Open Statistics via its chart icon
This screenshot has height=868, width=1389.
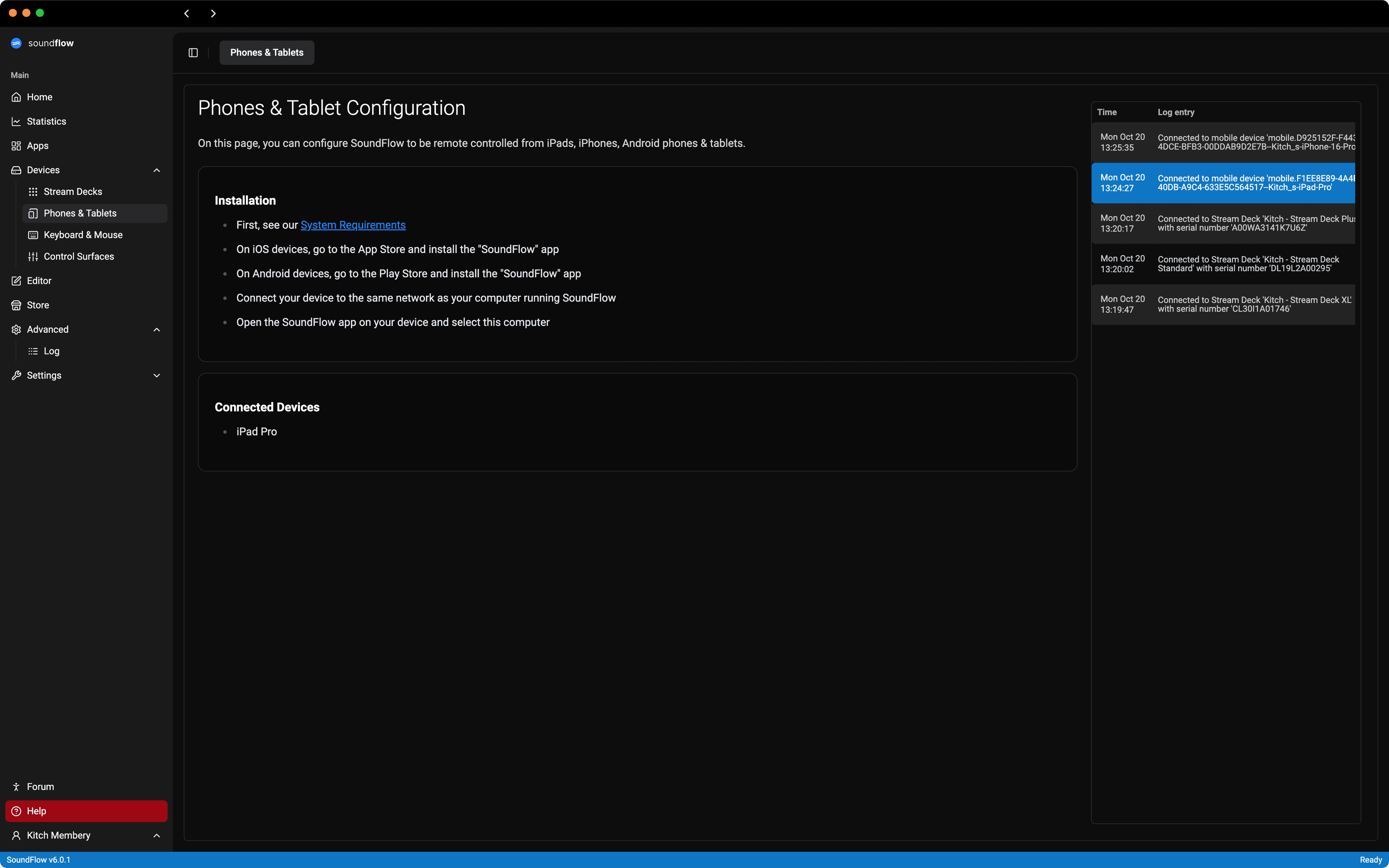[16, 122]
